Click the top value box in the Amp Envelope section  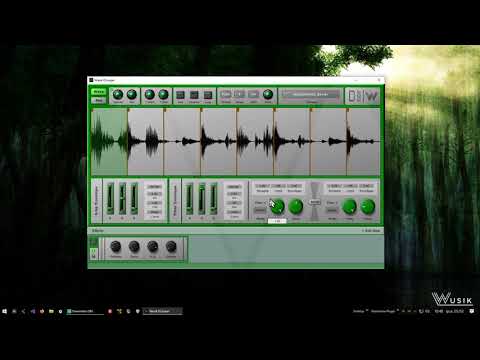[x=154, y=187]
